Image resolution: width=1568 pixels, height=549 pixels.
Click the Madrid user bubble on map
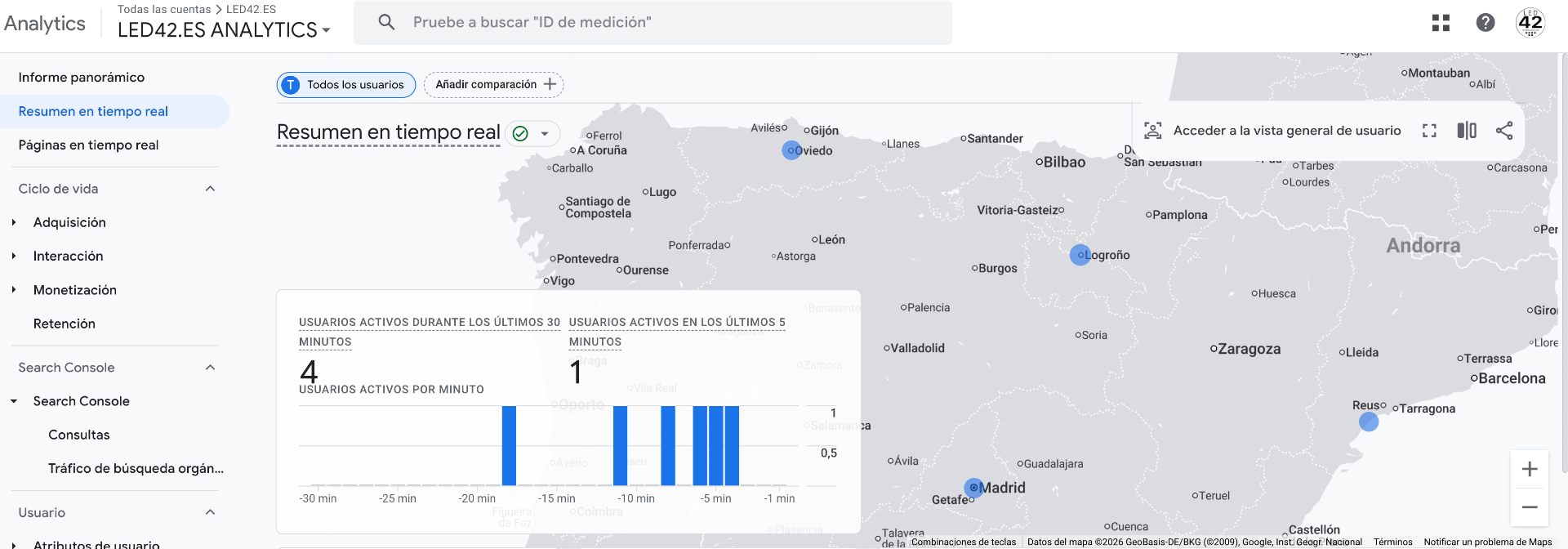pos(973,488)
